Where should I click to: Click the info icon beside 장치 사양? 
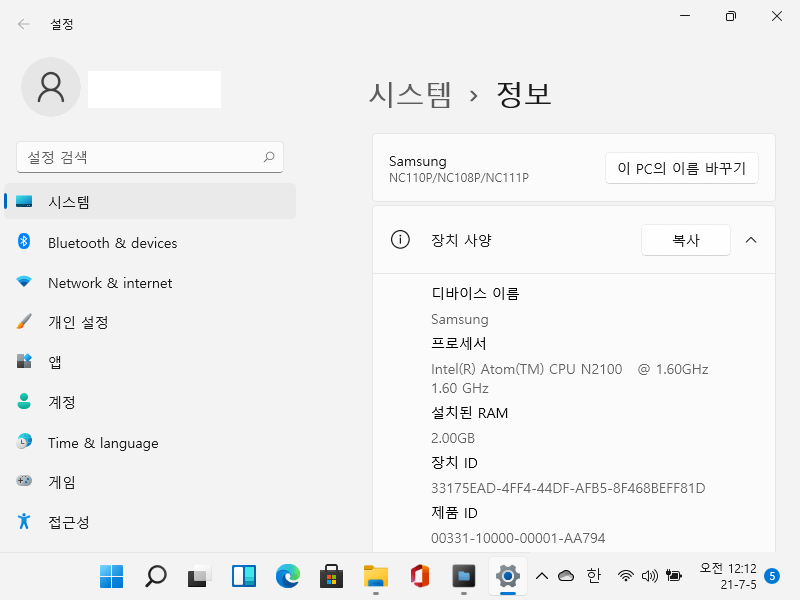pos(400,239)
